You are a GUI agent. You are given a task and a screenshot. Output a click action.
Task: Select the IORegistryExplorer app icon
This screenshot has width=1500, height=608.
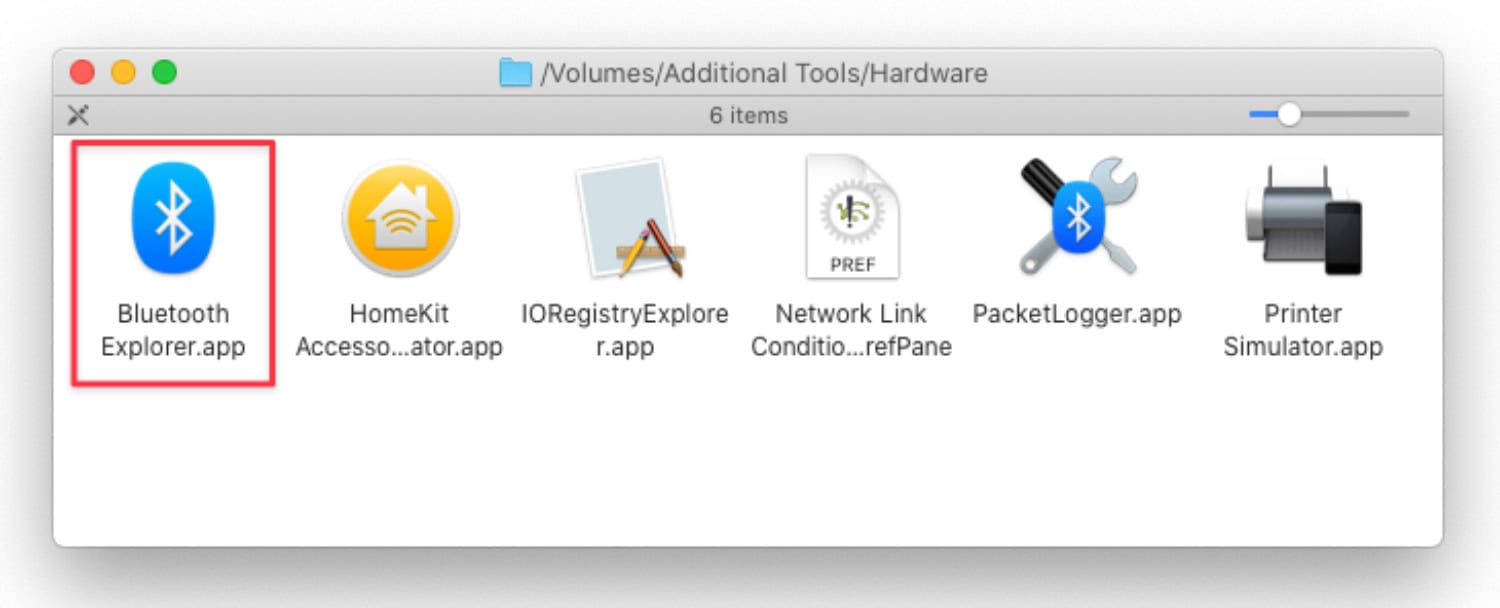coord(630,218)
